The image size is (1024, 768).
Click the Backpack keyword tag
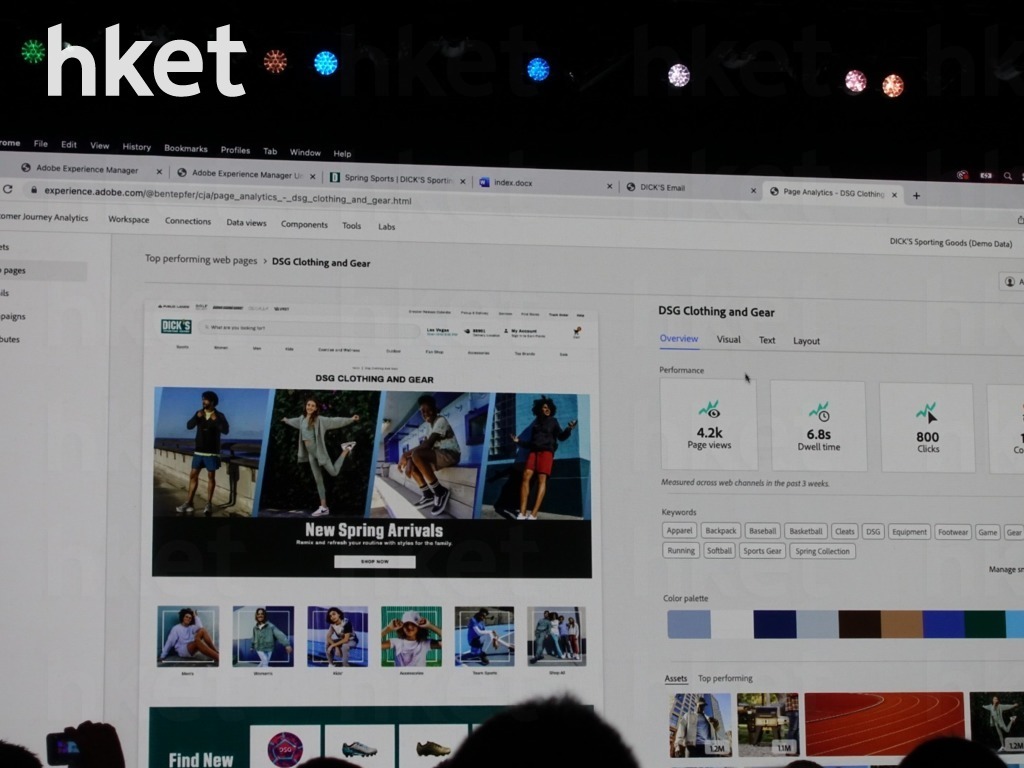click(721, 531)
